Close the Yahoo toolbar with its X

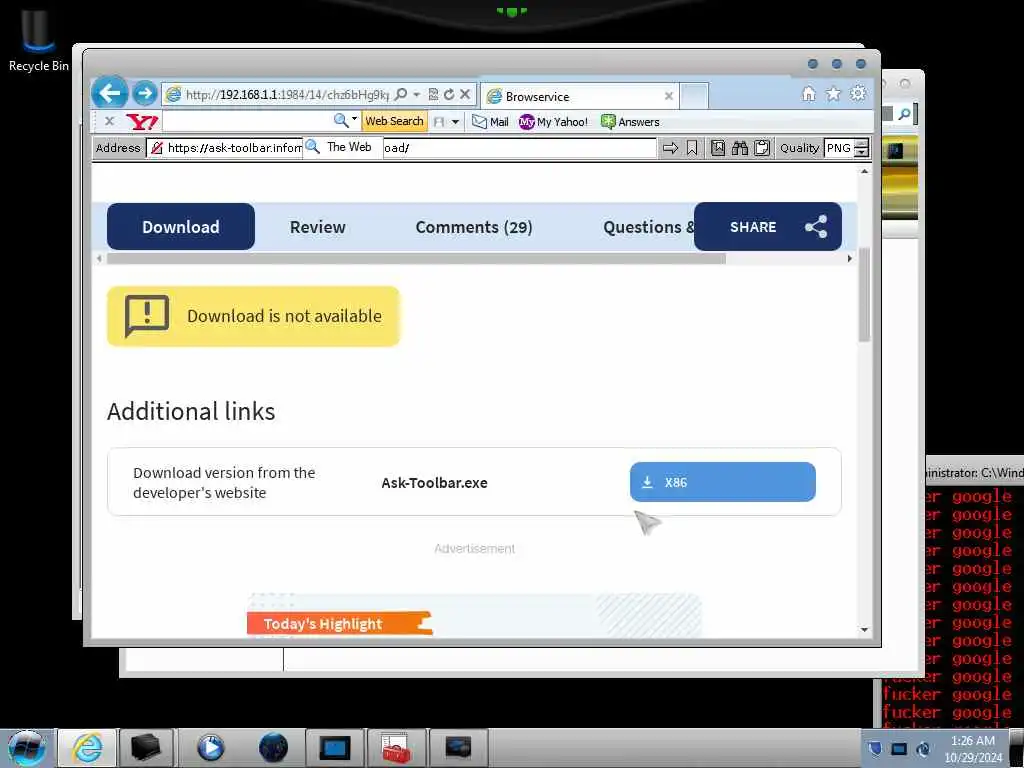109,121
